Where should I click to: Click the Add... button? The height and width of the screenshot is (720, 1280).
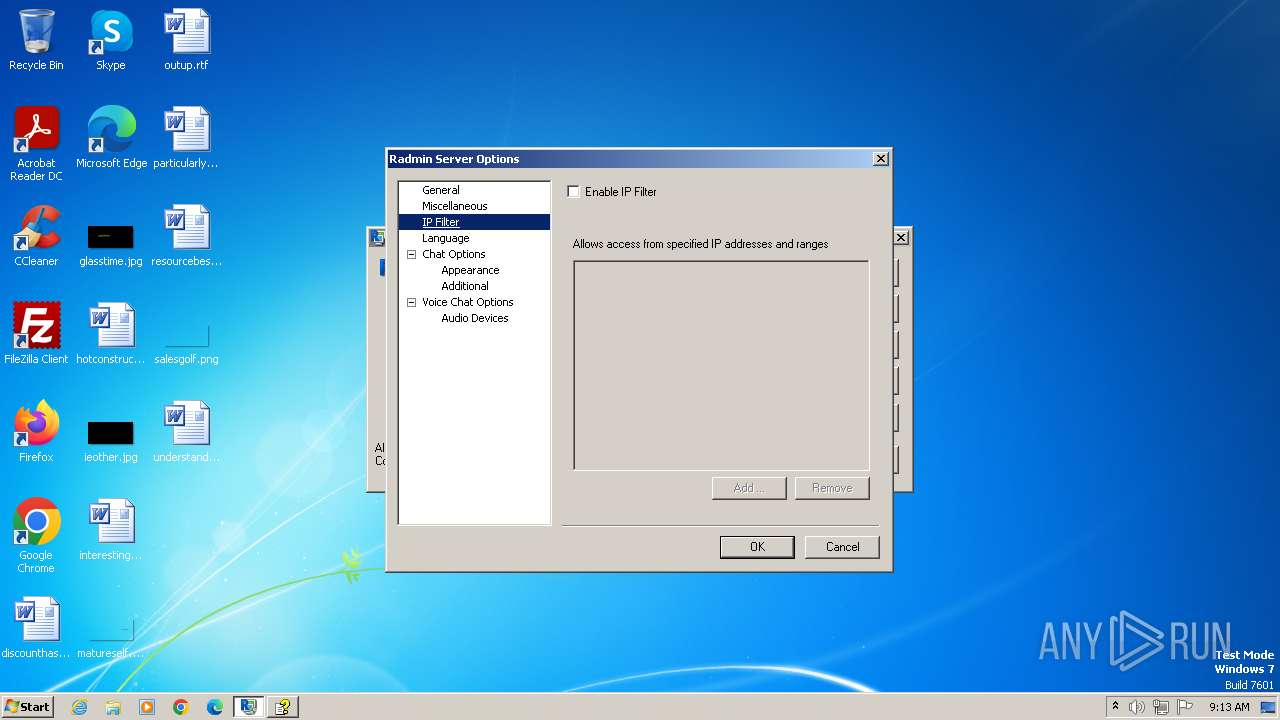(x=749, y=488)
